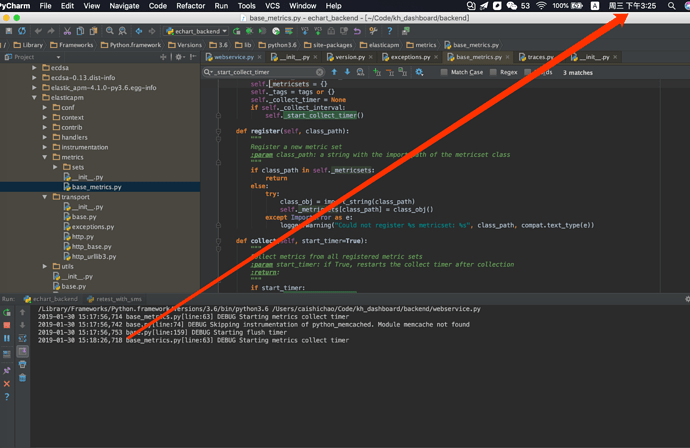Close the version.py editor tab

pos(371,57)
